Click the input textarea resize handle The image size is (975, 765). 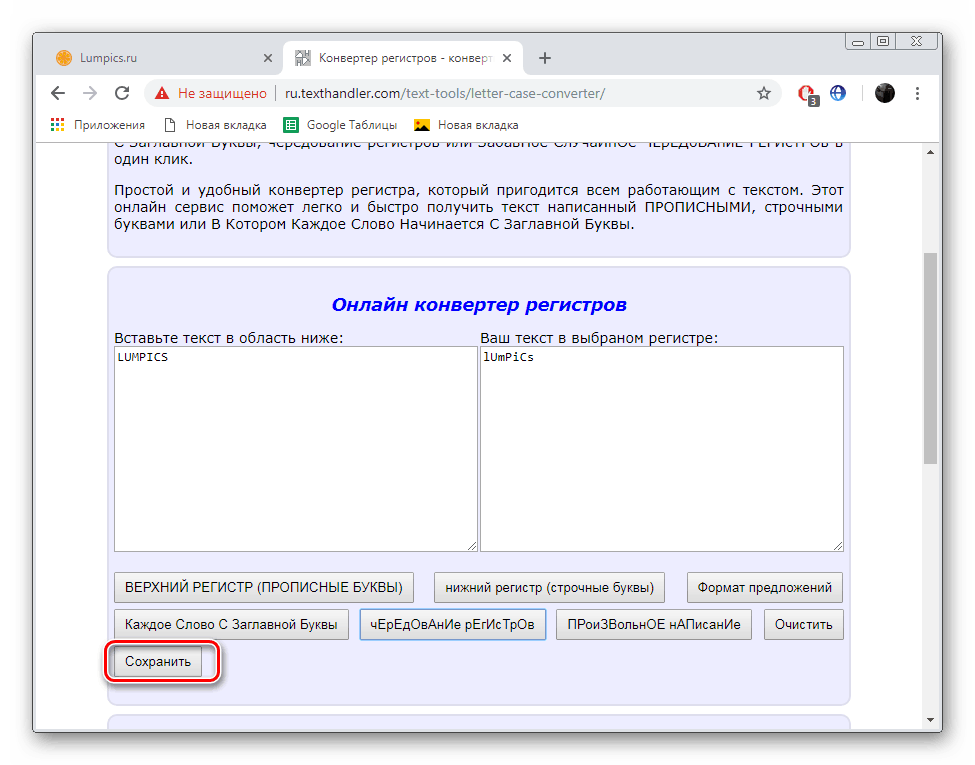click(x=472, y=546)
